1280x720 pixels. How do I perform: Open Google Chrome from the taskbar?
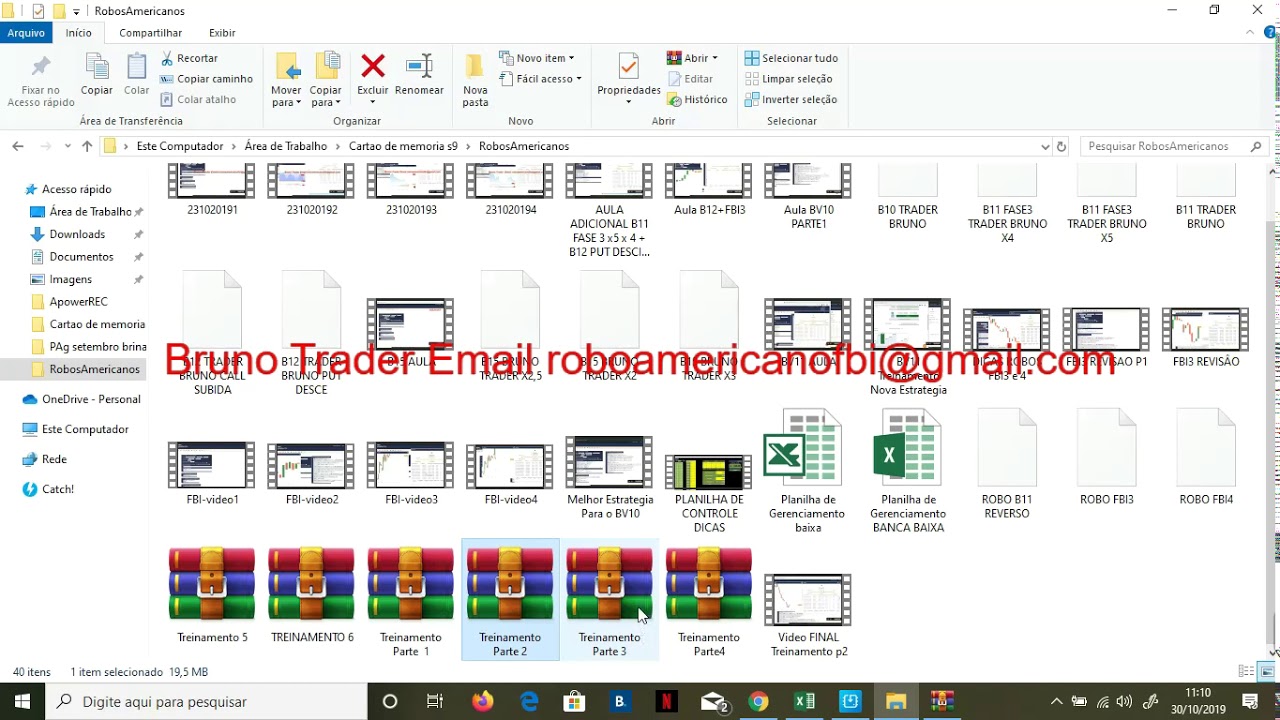(758, 701)
